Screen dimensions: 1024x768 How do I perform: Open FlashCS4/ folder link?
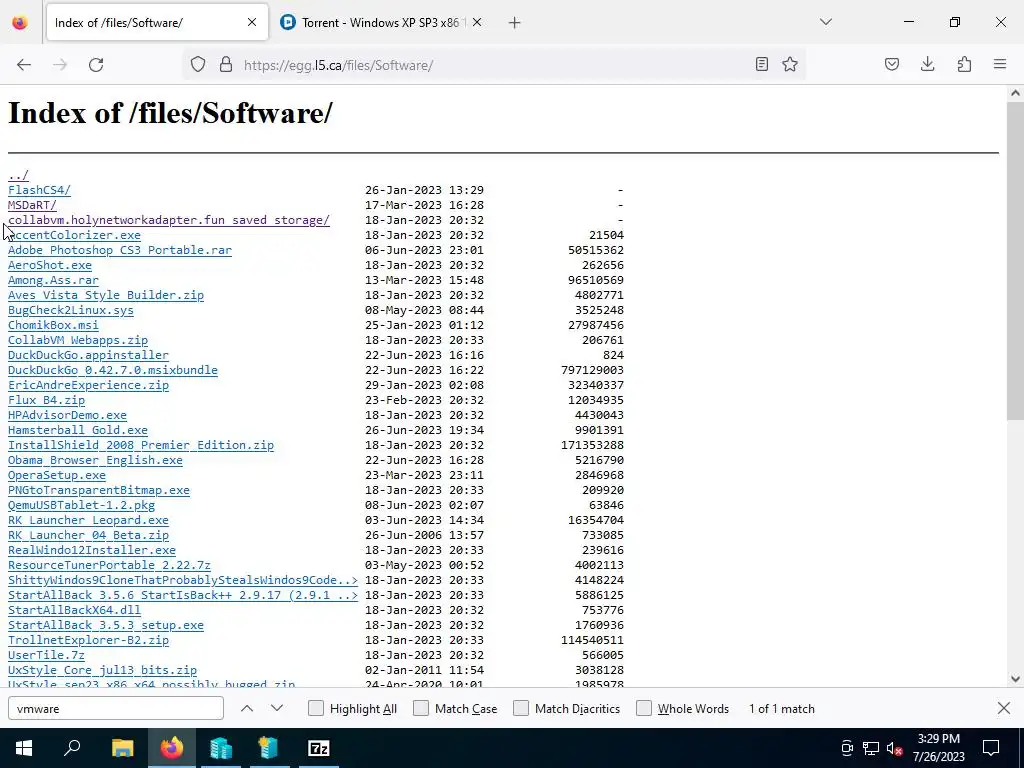coord(39,190)
